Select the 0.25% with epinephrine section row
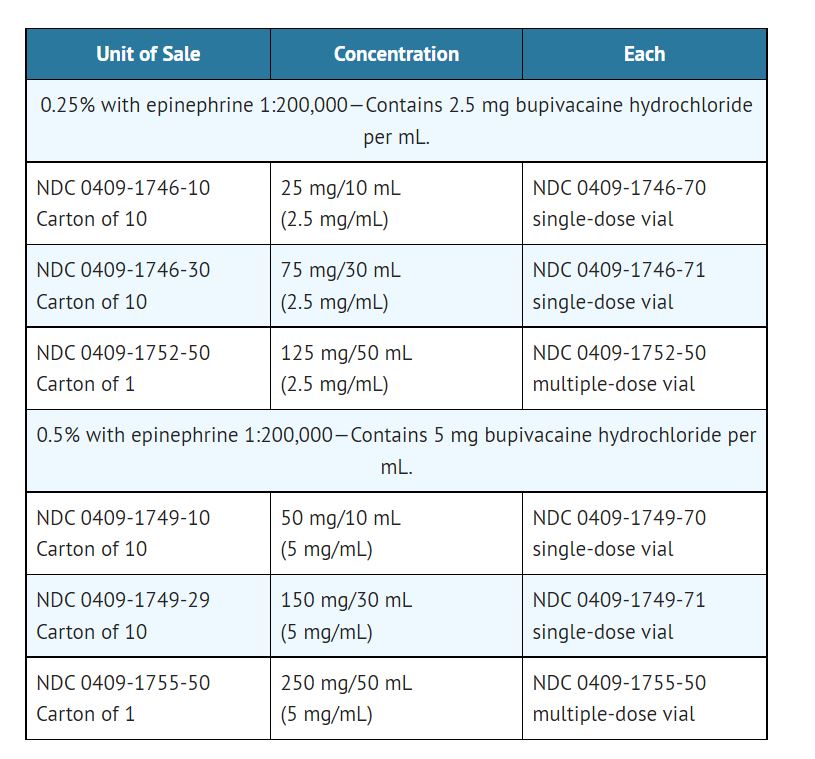 pyautogui.click(x=396, y=120)
